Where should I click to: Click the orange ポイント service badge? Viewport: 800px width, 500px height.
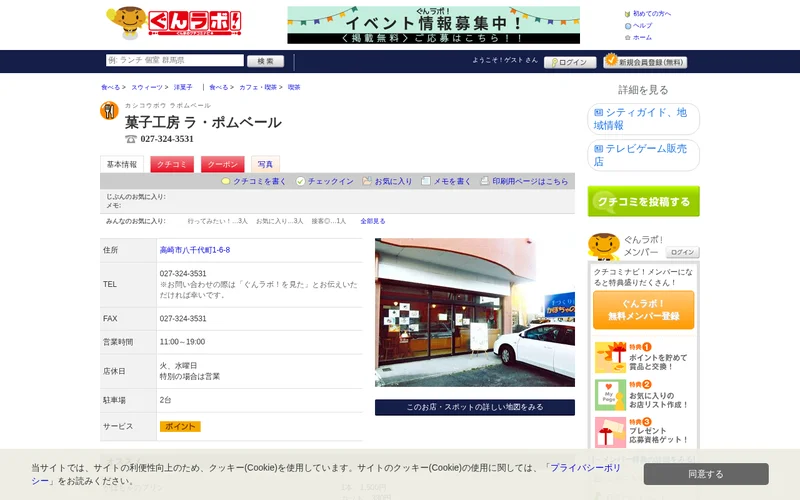[x=180, y=427]
